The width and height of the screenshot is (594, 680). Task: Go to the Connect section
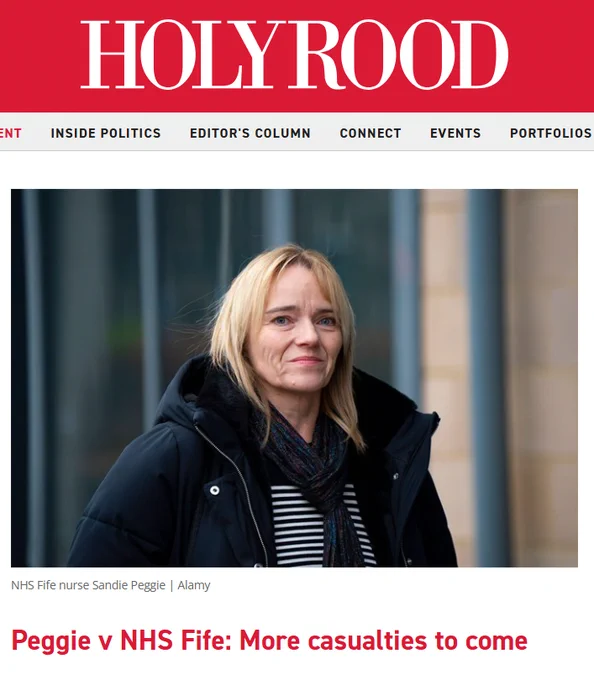click(x=371, y=133)
